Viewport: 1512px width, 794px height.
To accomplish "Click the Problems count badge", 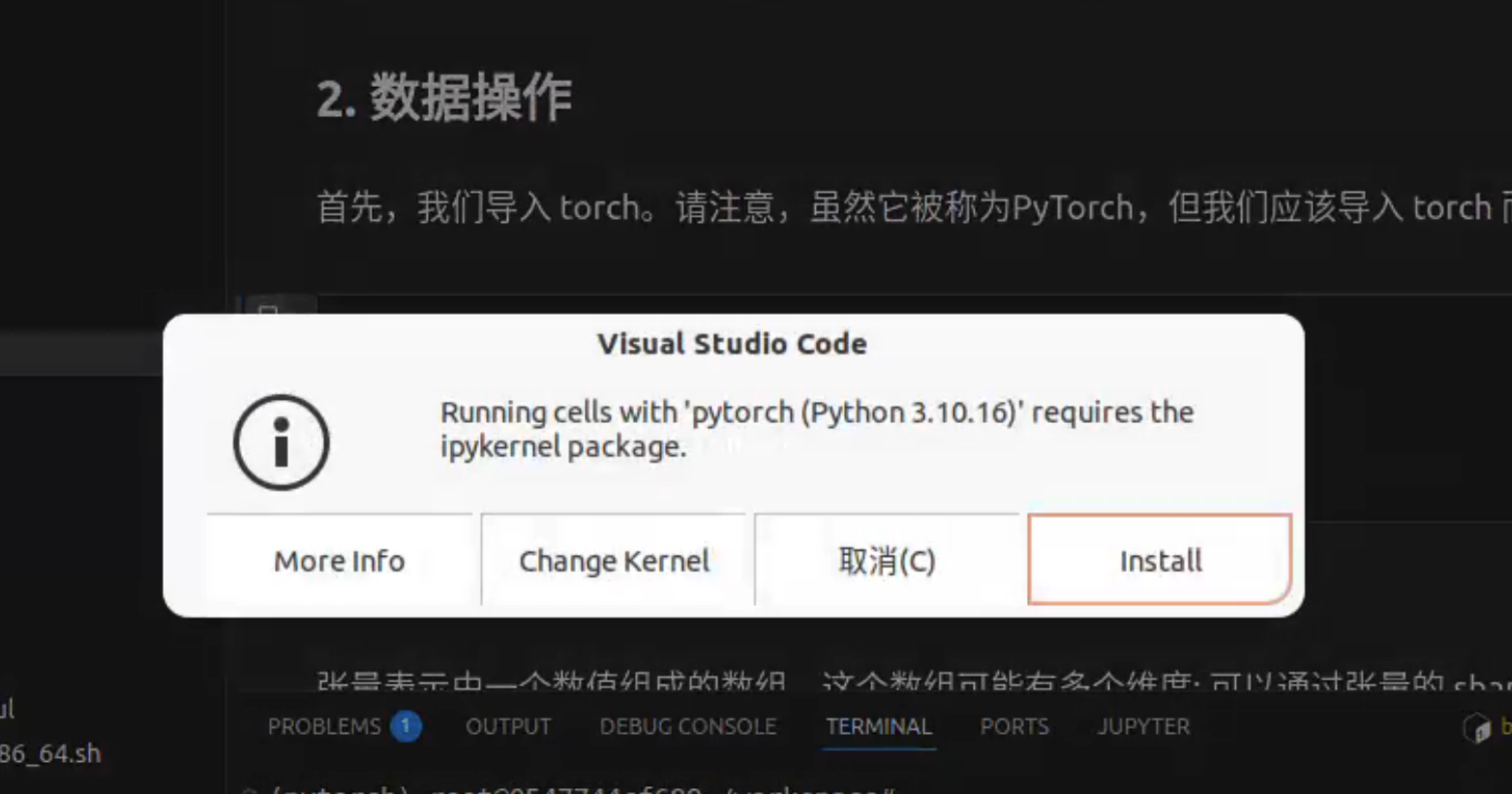I will [x=406, y=726].
